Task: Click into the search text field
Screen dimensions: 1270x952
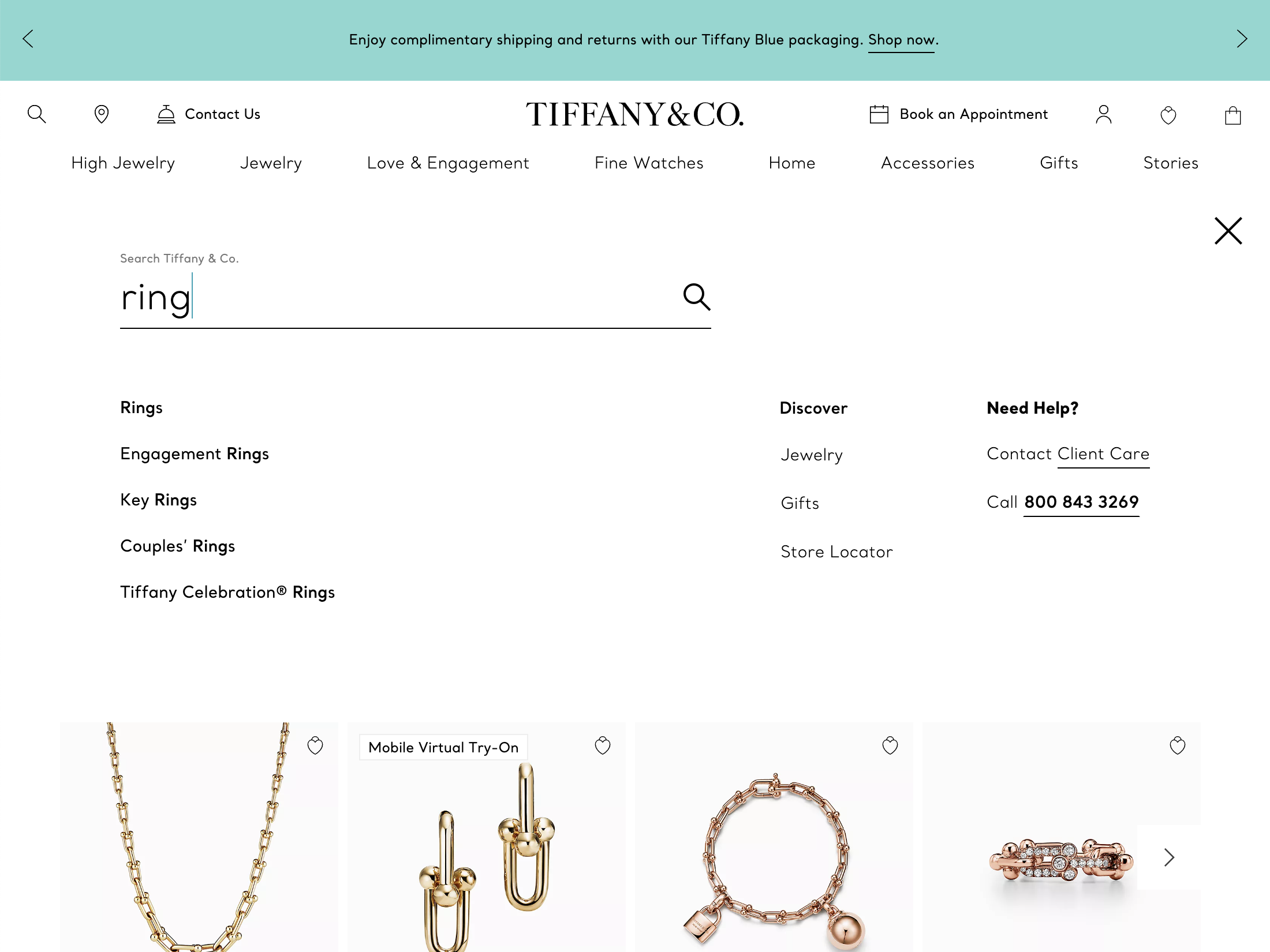Action: tap(398, 299)
